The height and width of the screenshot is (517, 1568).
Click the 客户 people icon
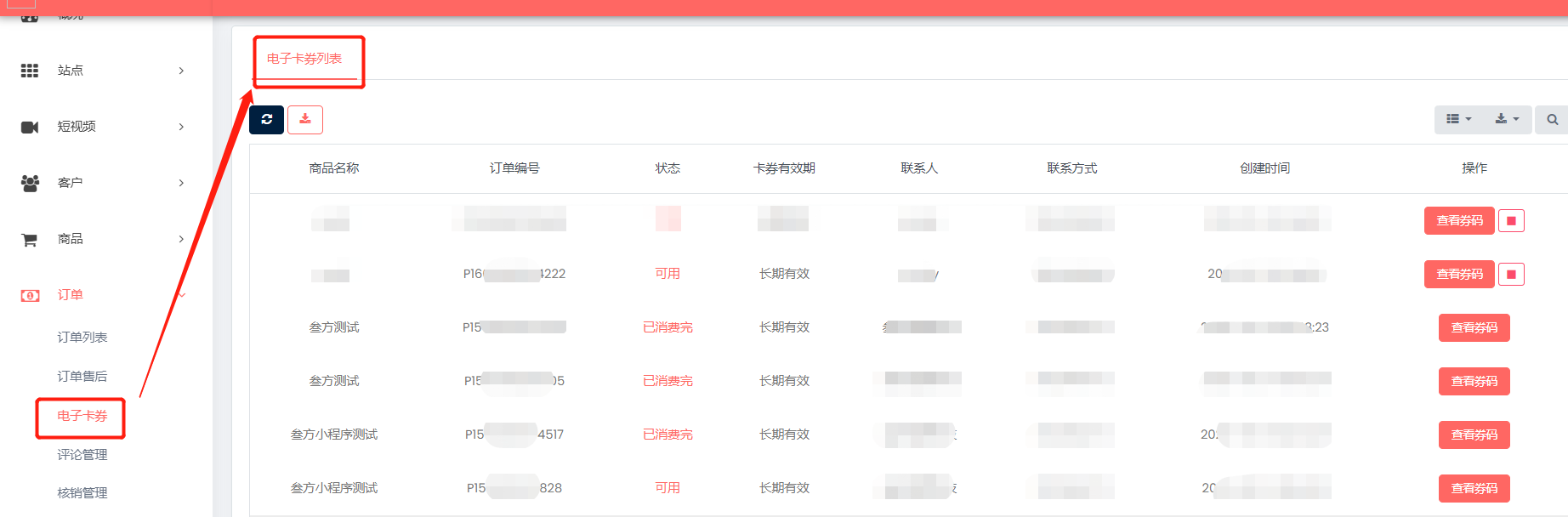pyautogui.click(x=30, y=183)
